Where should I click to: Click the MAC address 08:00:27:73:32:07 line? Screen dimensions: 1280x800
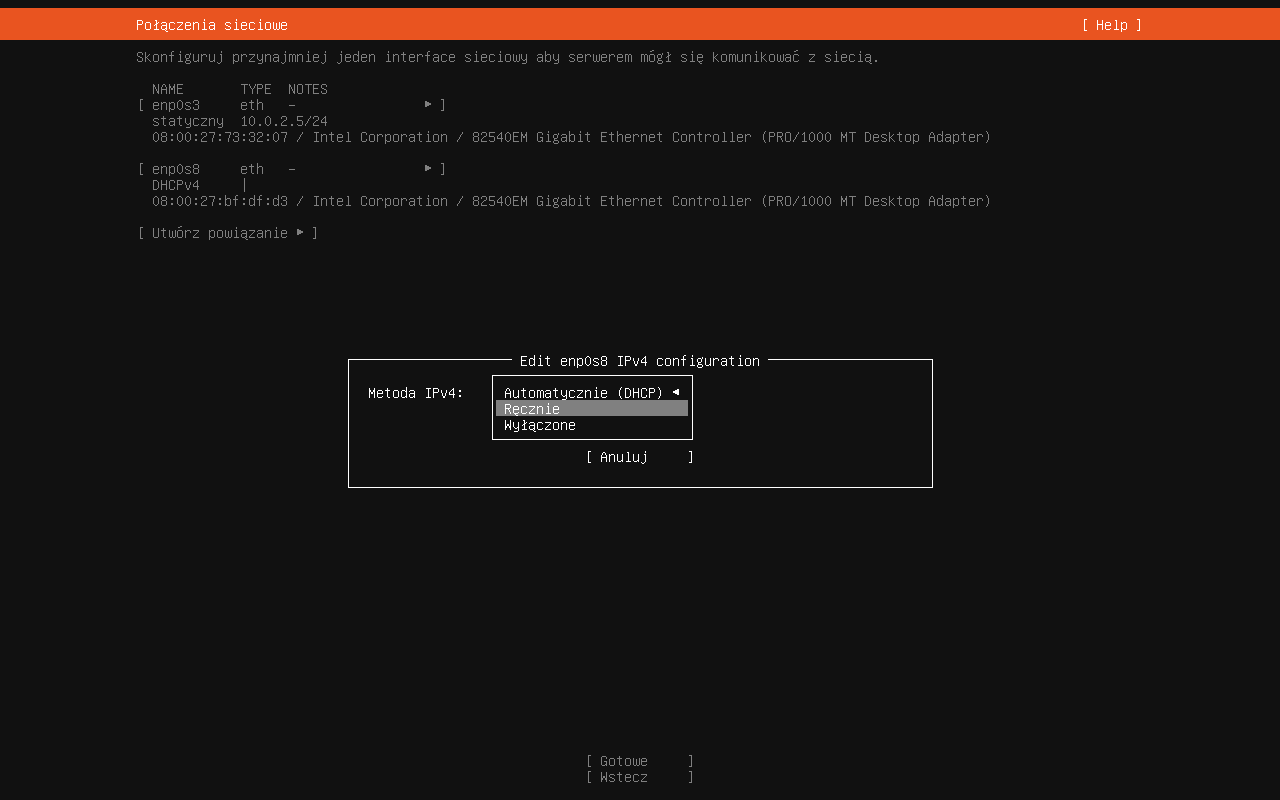pyautogui.click(x=571, y=137)
